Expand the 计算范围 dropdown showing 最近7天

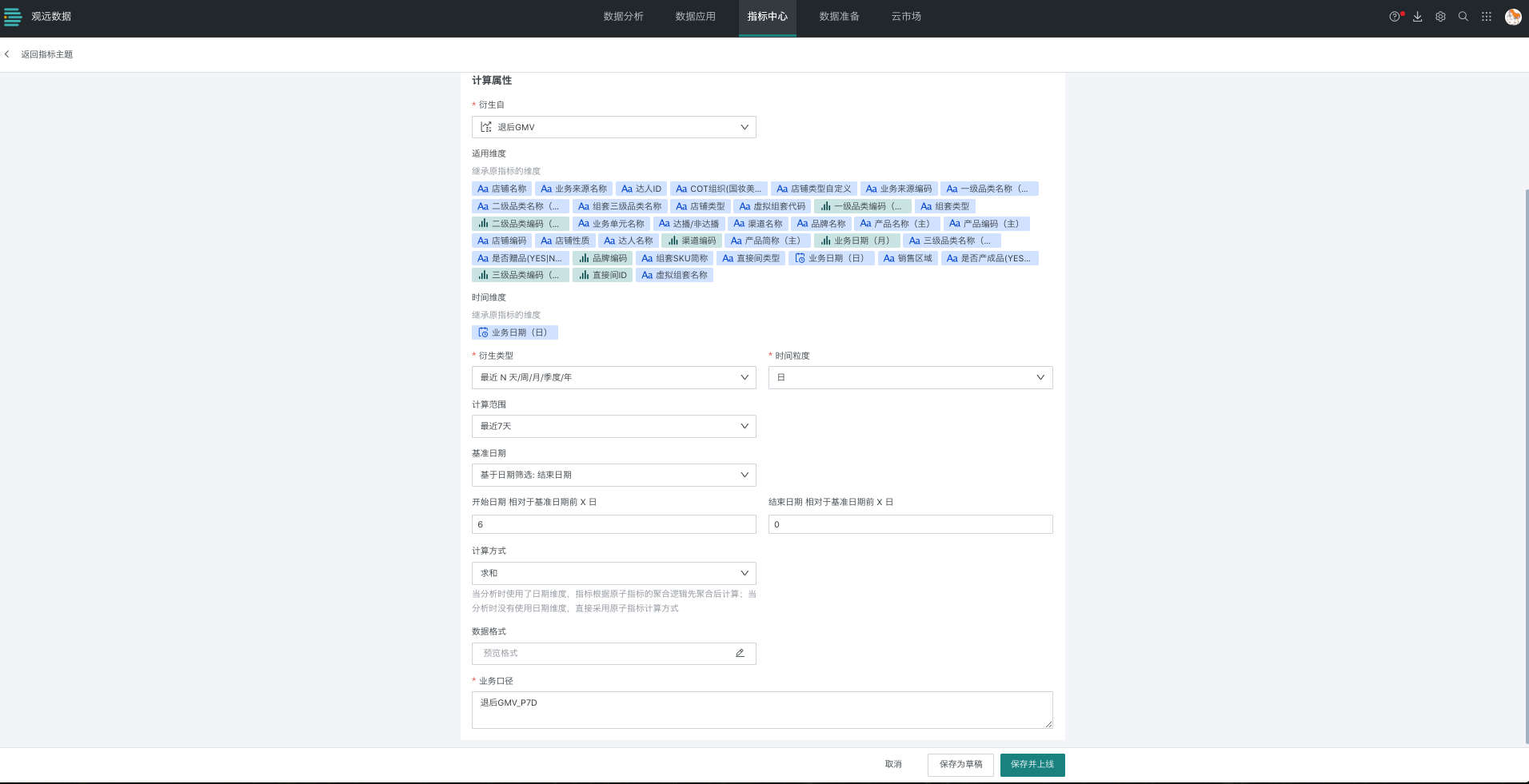click(x=613, y=426)
